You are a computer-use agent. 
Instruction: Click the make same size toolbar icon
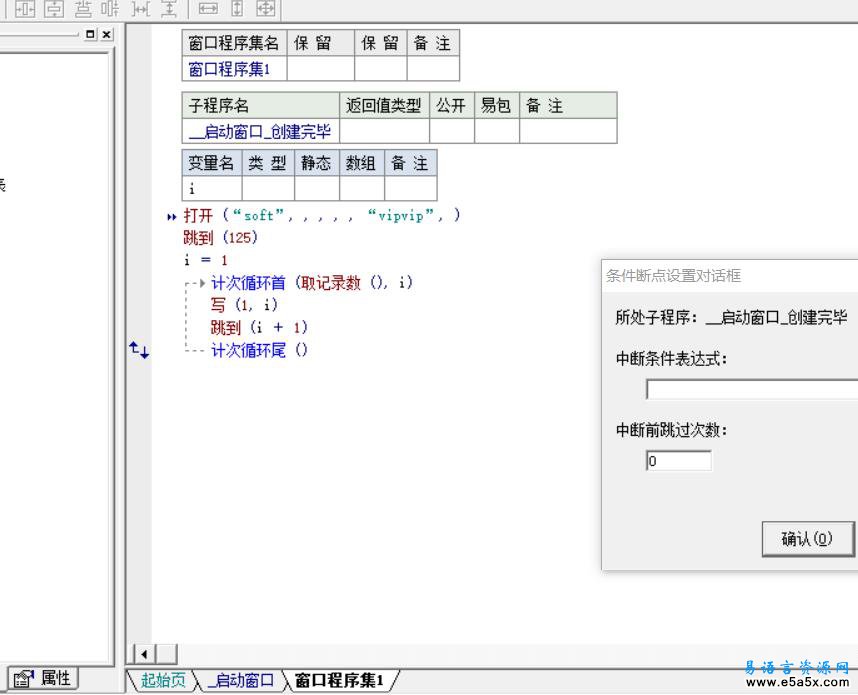(266, 8)
